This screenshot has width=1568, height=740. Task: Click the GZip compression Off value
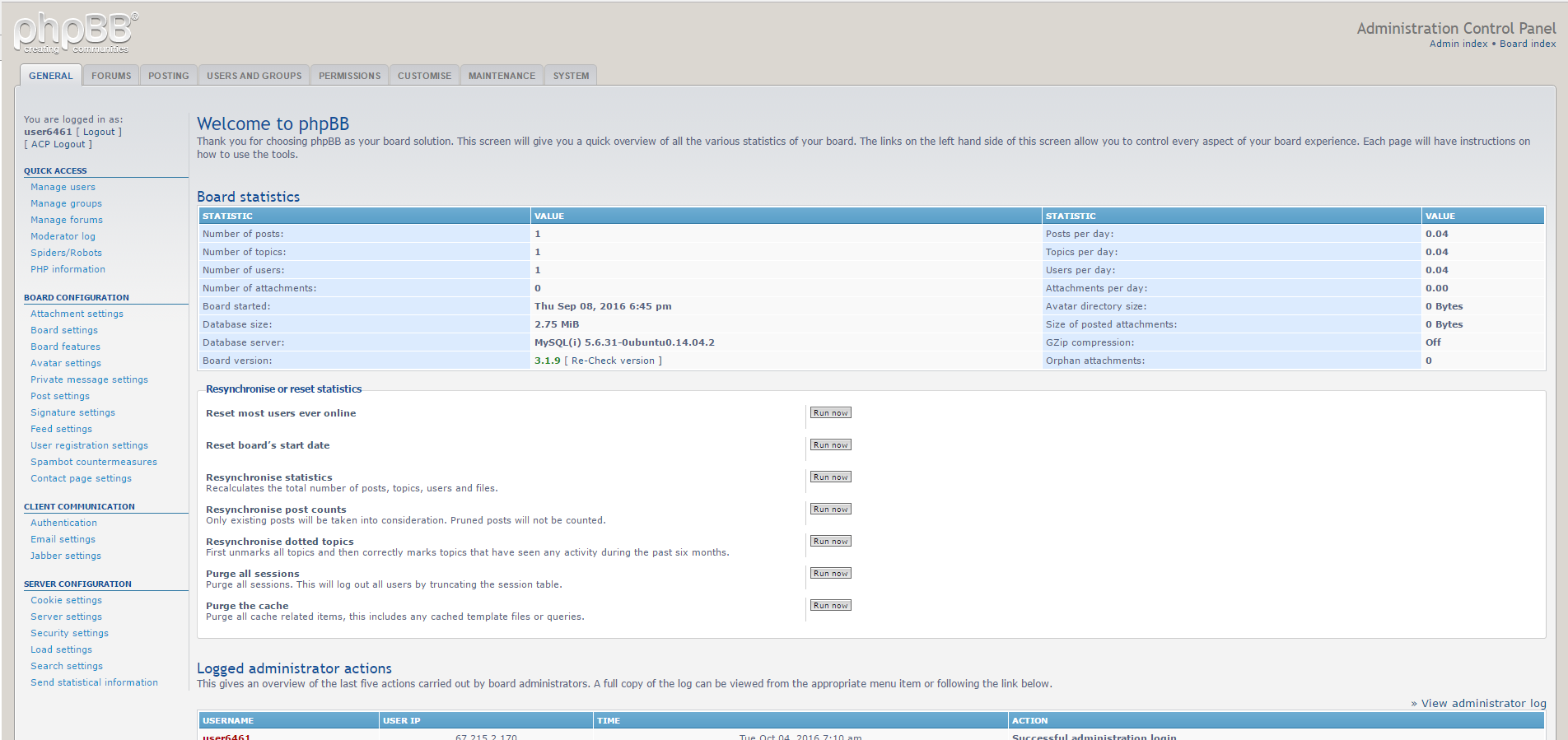(x=1433, y=342)
